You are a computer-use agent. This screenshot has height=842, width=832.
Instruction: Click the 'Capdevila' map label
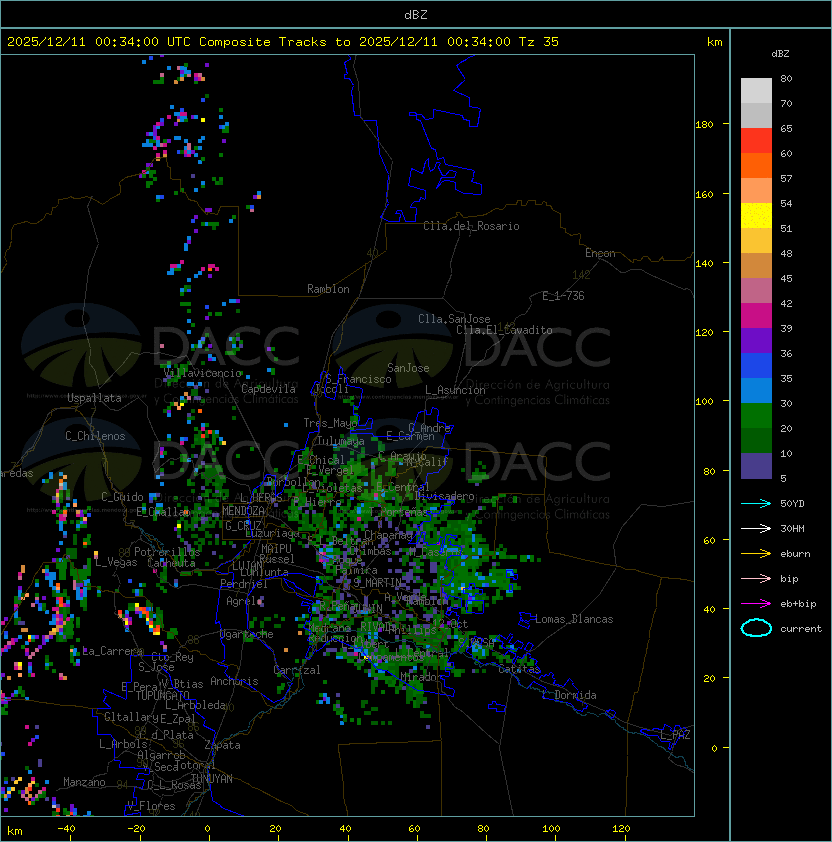[x=268, y=389]
